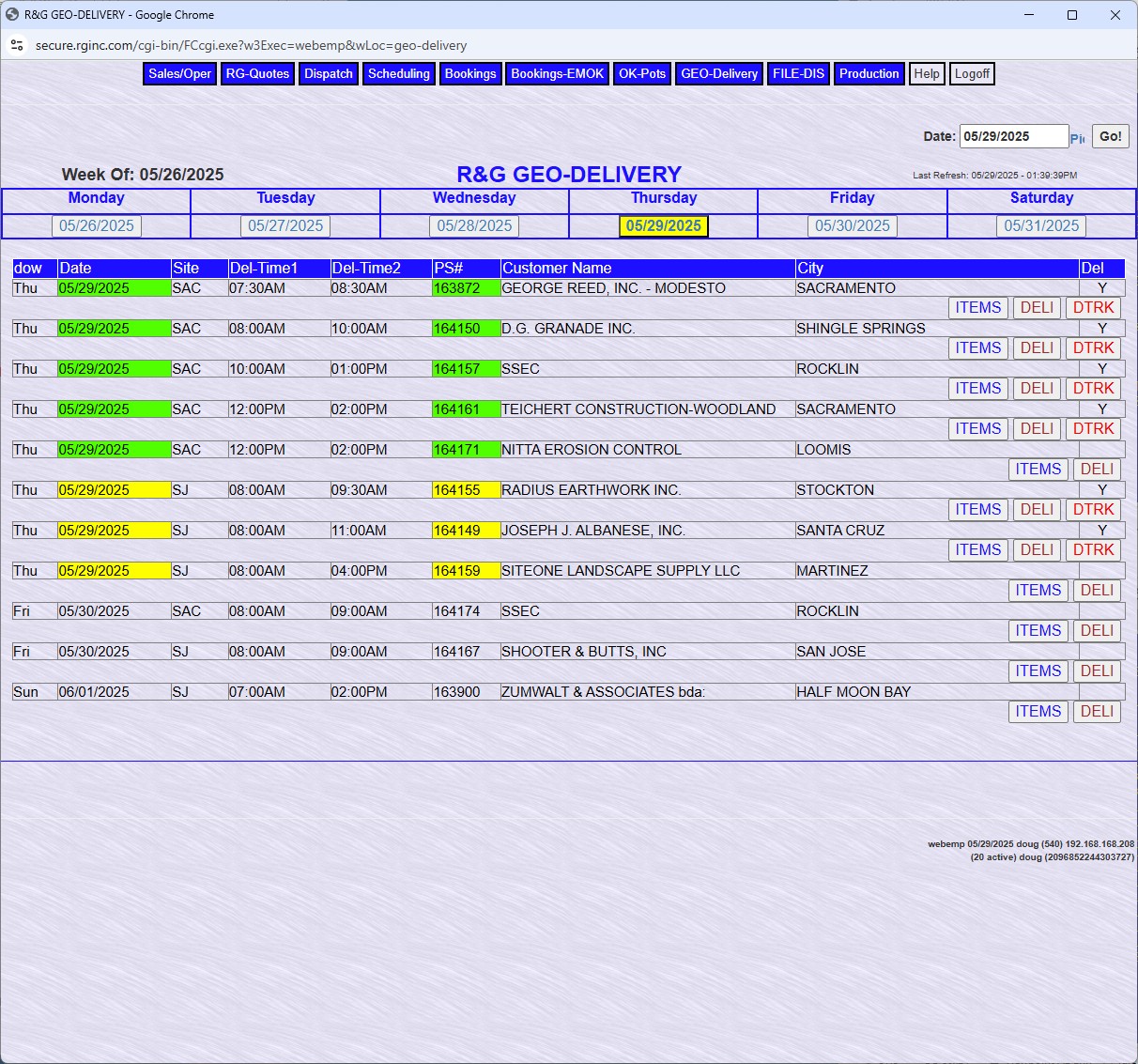Click DTRK for Teichert Construction-Woodland
Image resolution: width=1138 pixels, height=1064 pixels.
(x=1094, y=429)
